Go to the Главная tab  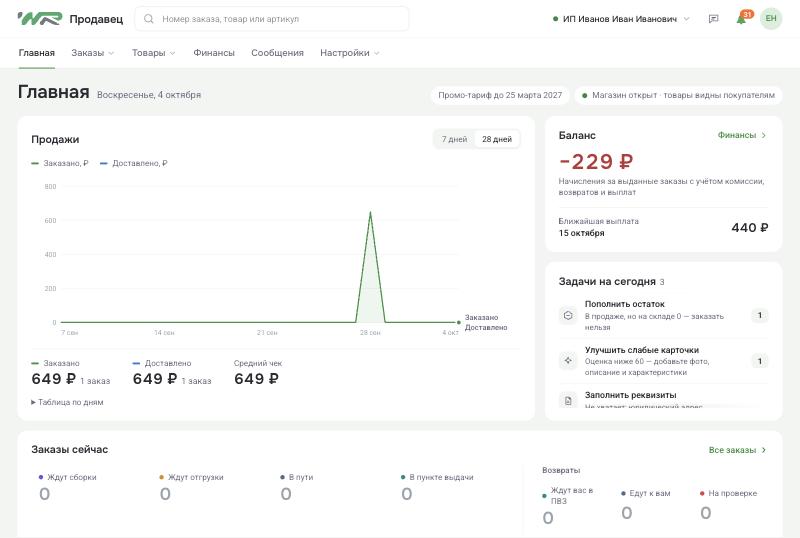coord(37,53)
